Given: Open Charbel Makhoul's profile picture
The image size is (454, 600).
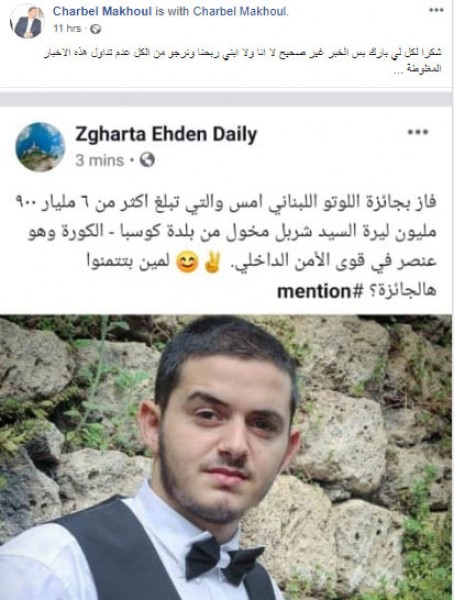Looking at the screenshot, I should coord(28,21).
